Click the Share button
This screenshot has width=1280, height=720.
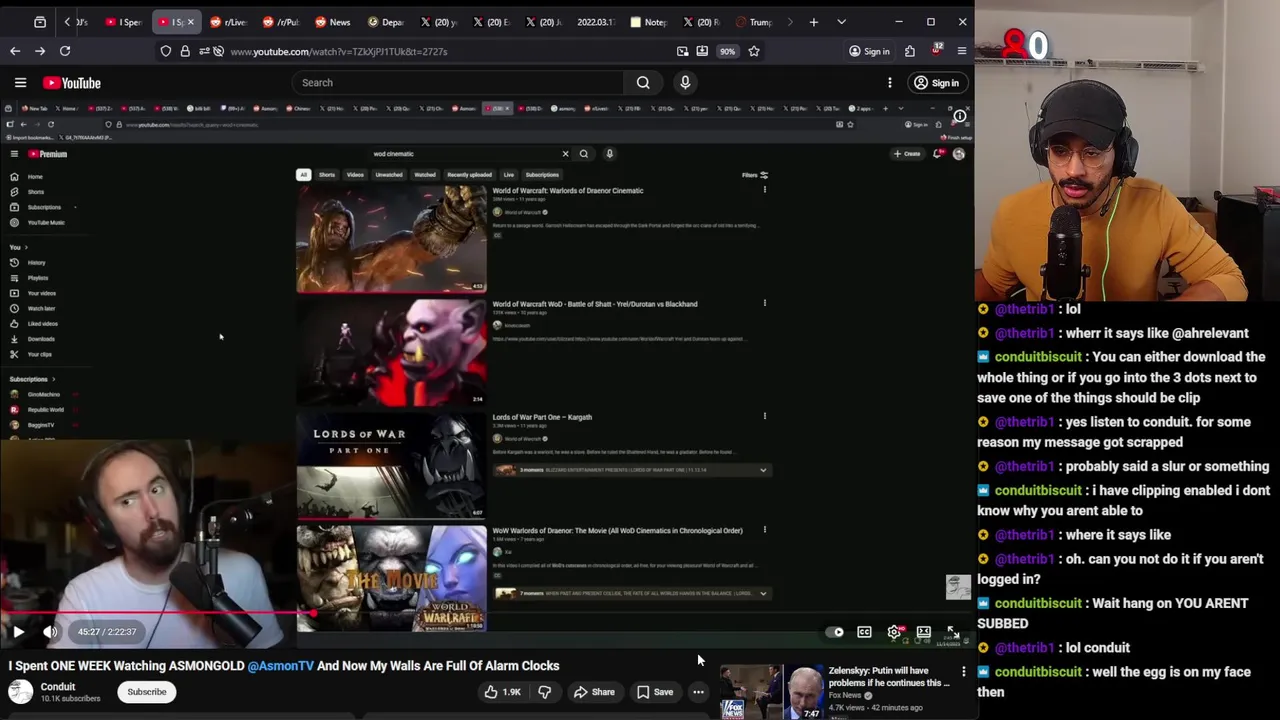[x=594, y=692]
